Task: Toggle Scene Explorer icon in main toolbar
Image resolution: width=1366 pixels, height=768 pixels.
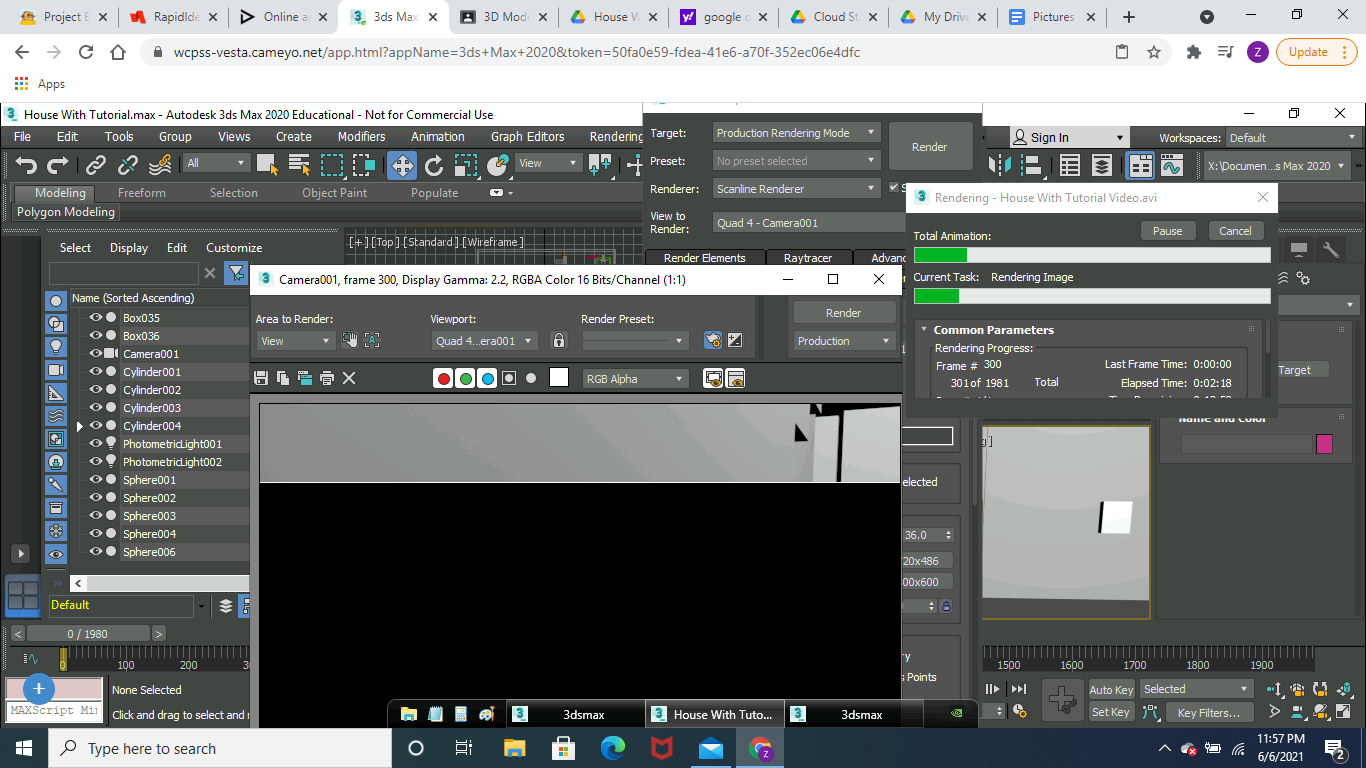Action: 1070,165
